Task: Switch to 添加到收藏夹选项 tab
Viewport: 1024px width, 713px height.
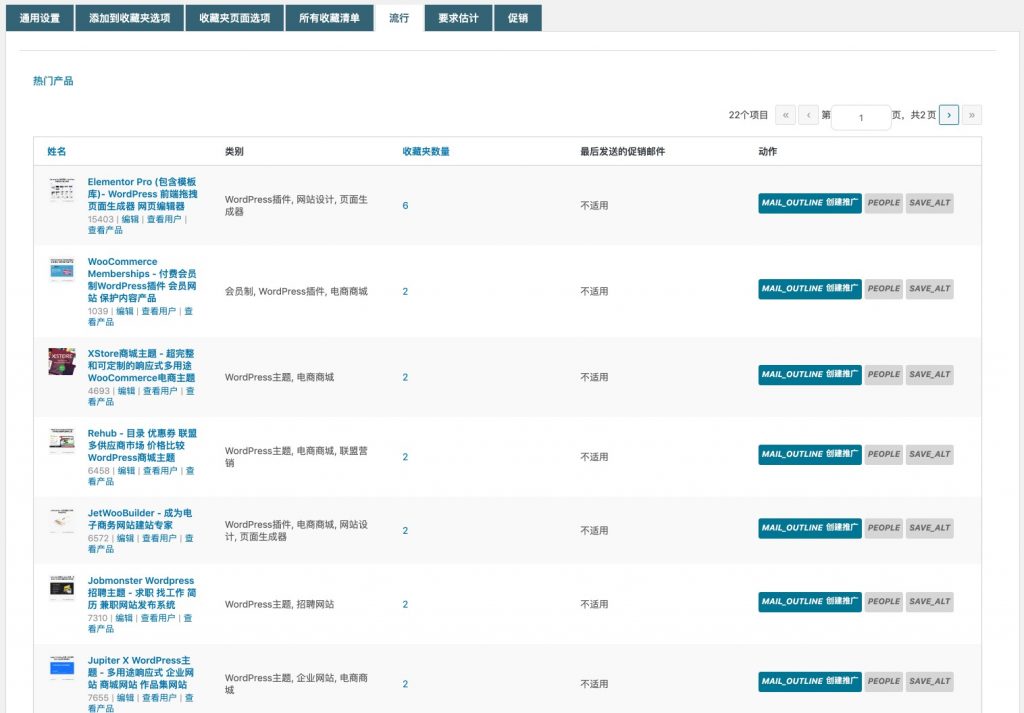Action: (x=129, y=18)
